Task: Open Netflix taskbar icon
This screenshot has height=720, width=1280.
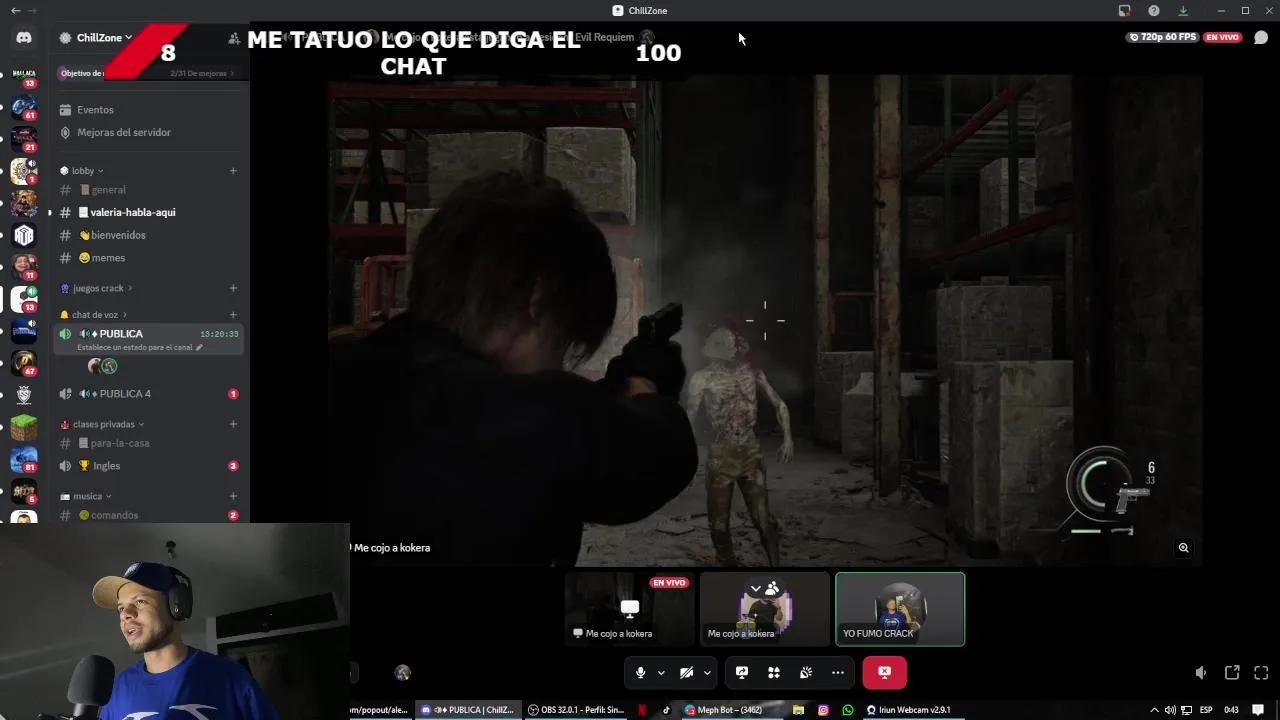Action: (642, 710)
